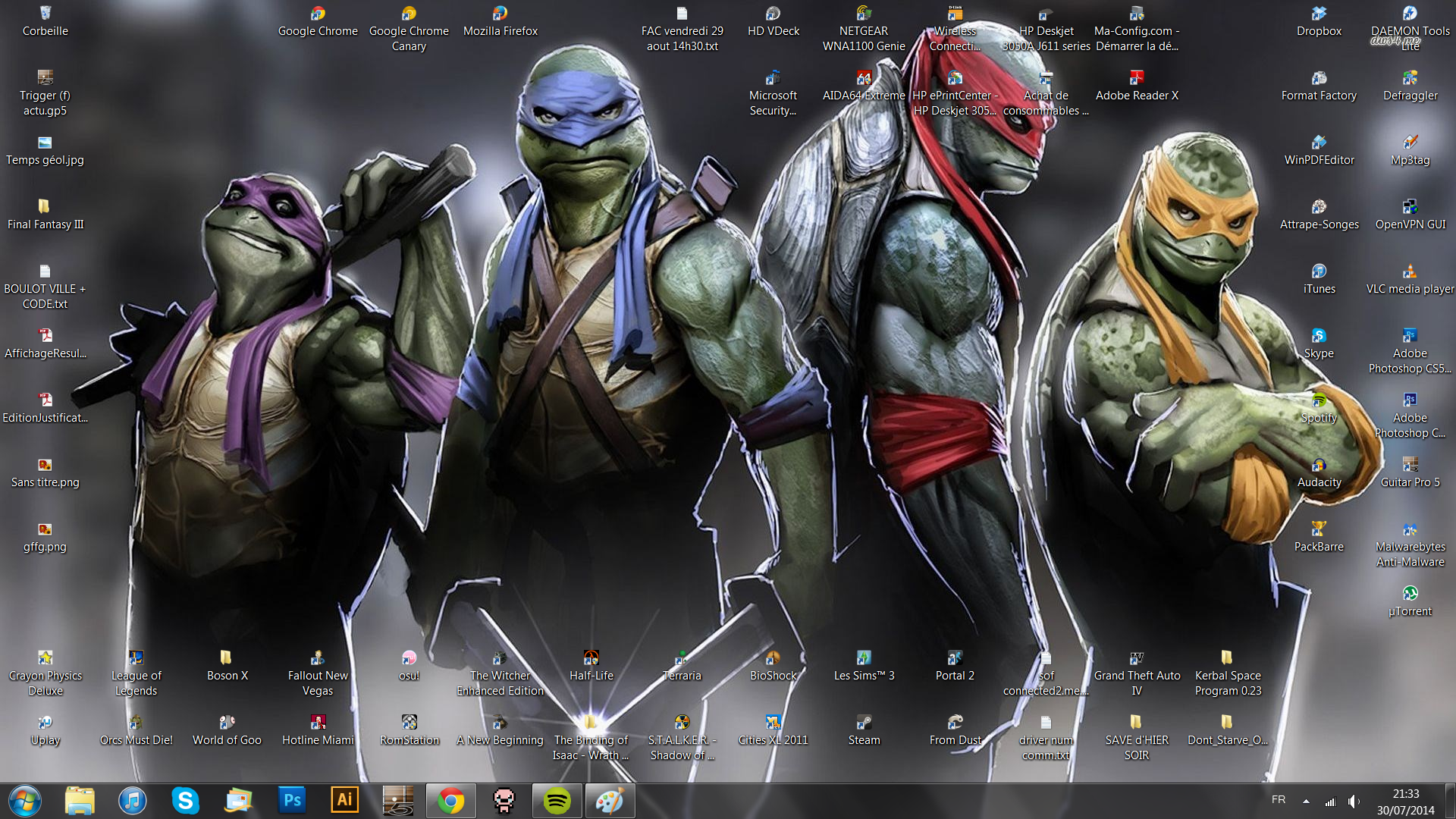1456x819 pixels.
Task: Open the HD VDeck shortcut
Action: point(773,21)
